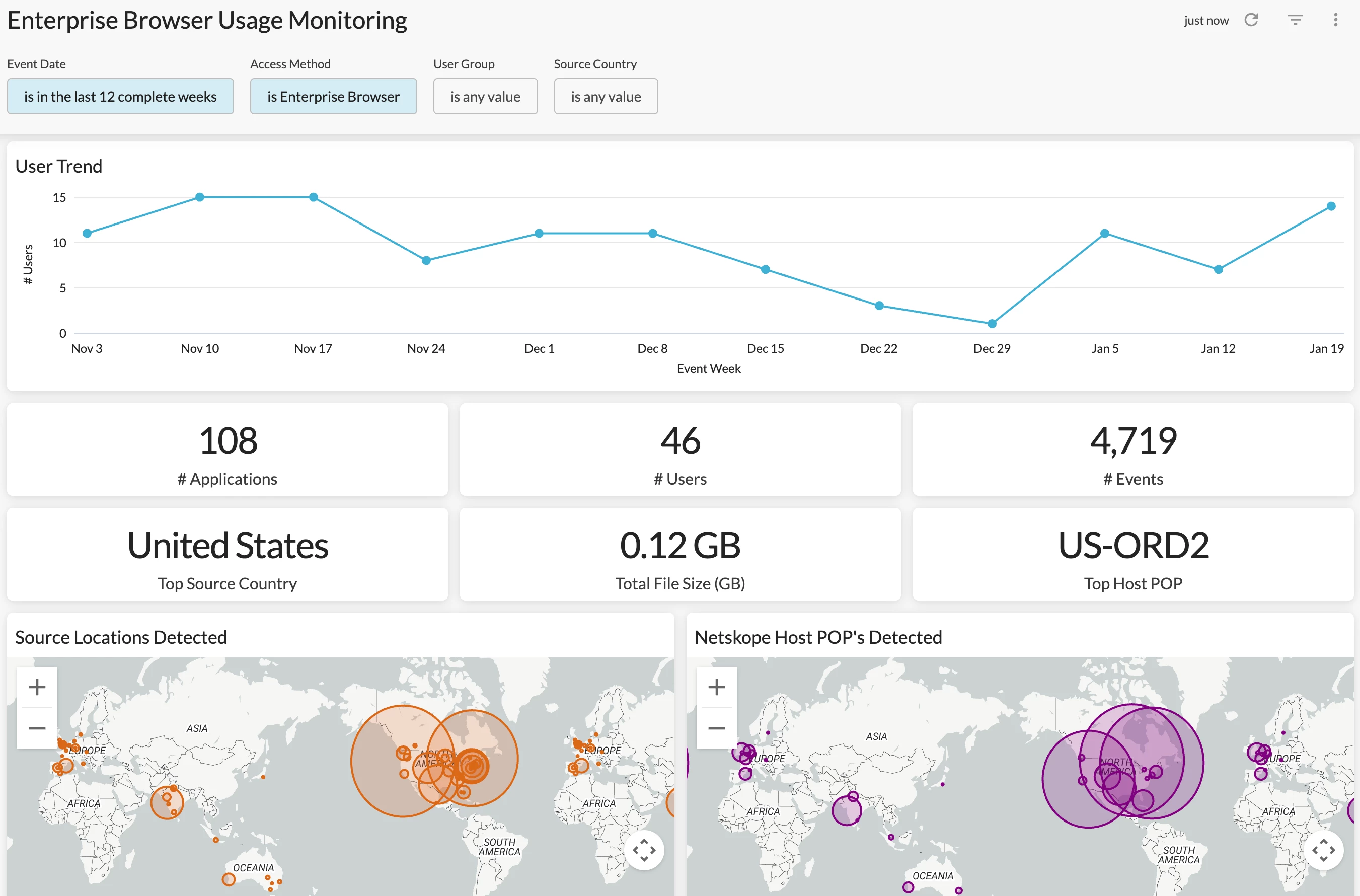1360x896 pixels.
Task: Open the Access Method Enterprise Browser filter
Action: pos(333,97)
